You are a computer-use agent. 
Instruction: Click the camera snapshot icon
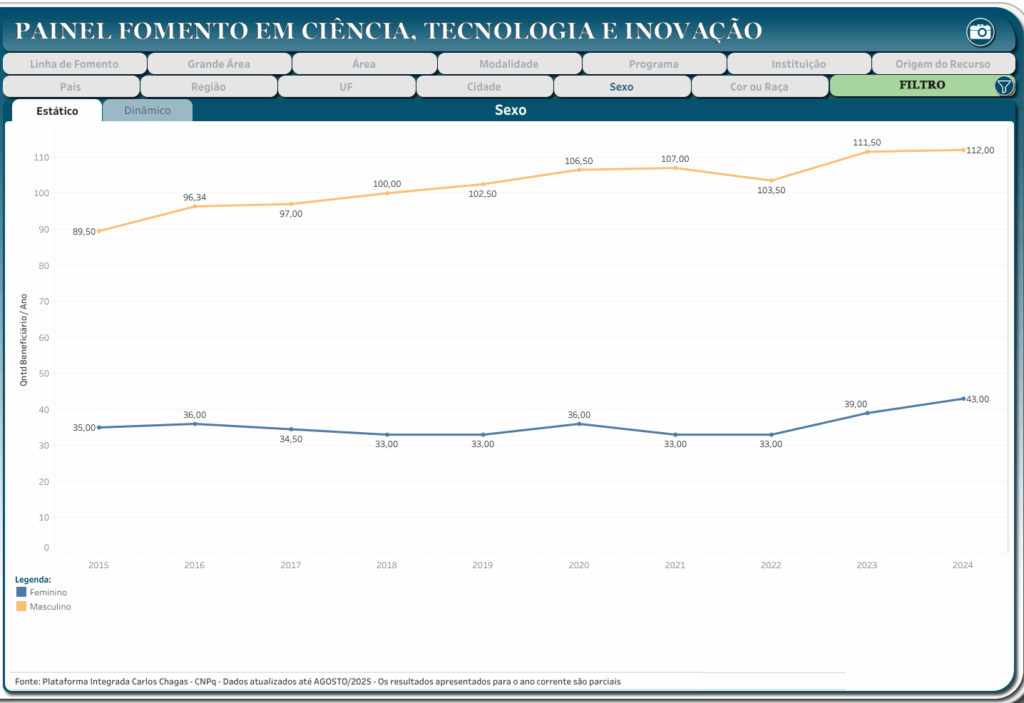(981, 32)
